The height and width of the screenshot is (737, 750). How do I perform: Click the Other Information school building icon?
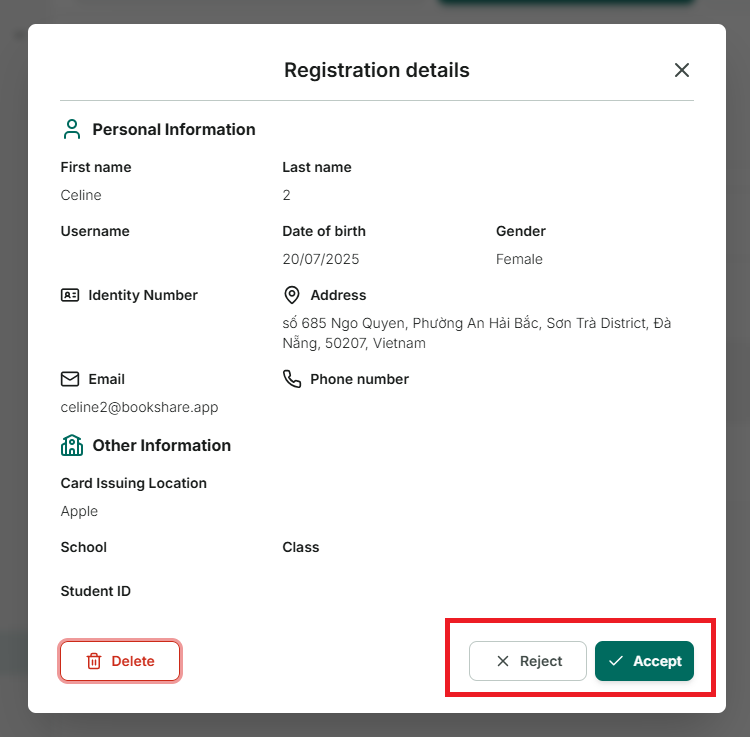72,445
